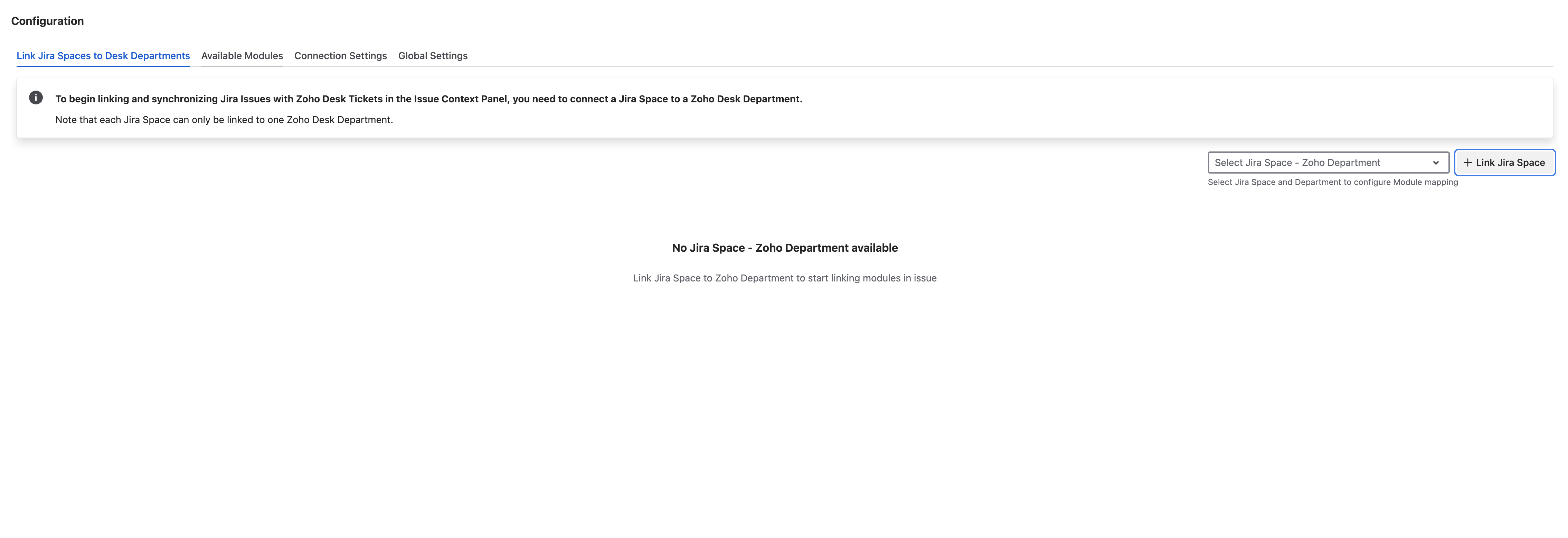Click the 'start linking modules in issue' message
Viewport: 1568px width, 538px height.
click(x=785, y=278)
